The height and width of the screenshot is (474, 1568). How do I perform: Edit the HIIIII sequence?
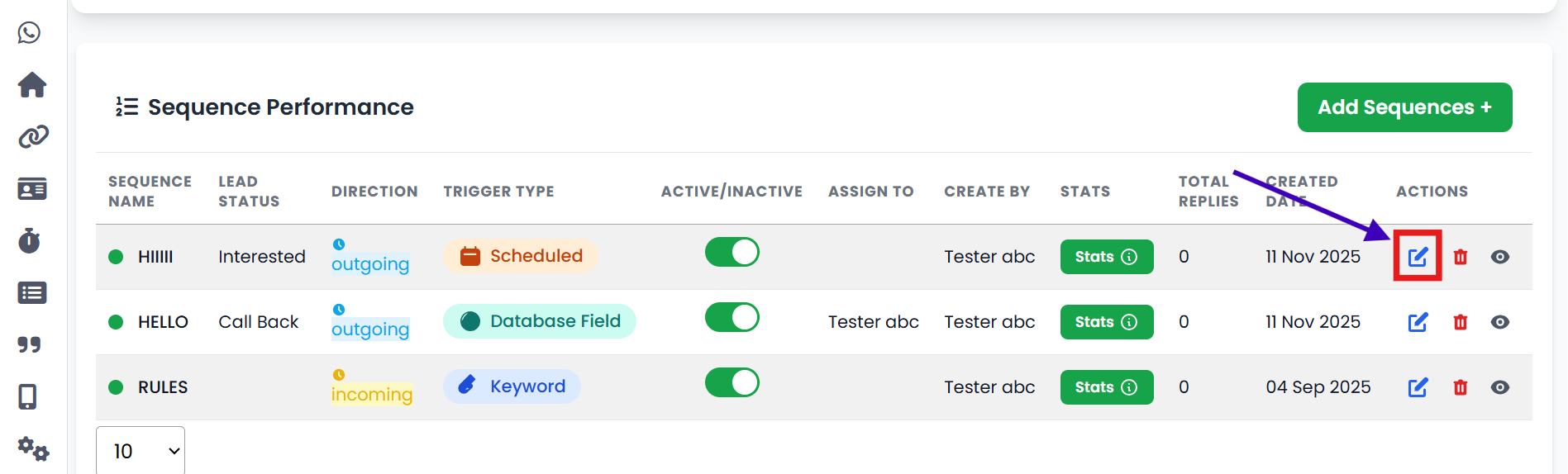(x=1418, y=257)
